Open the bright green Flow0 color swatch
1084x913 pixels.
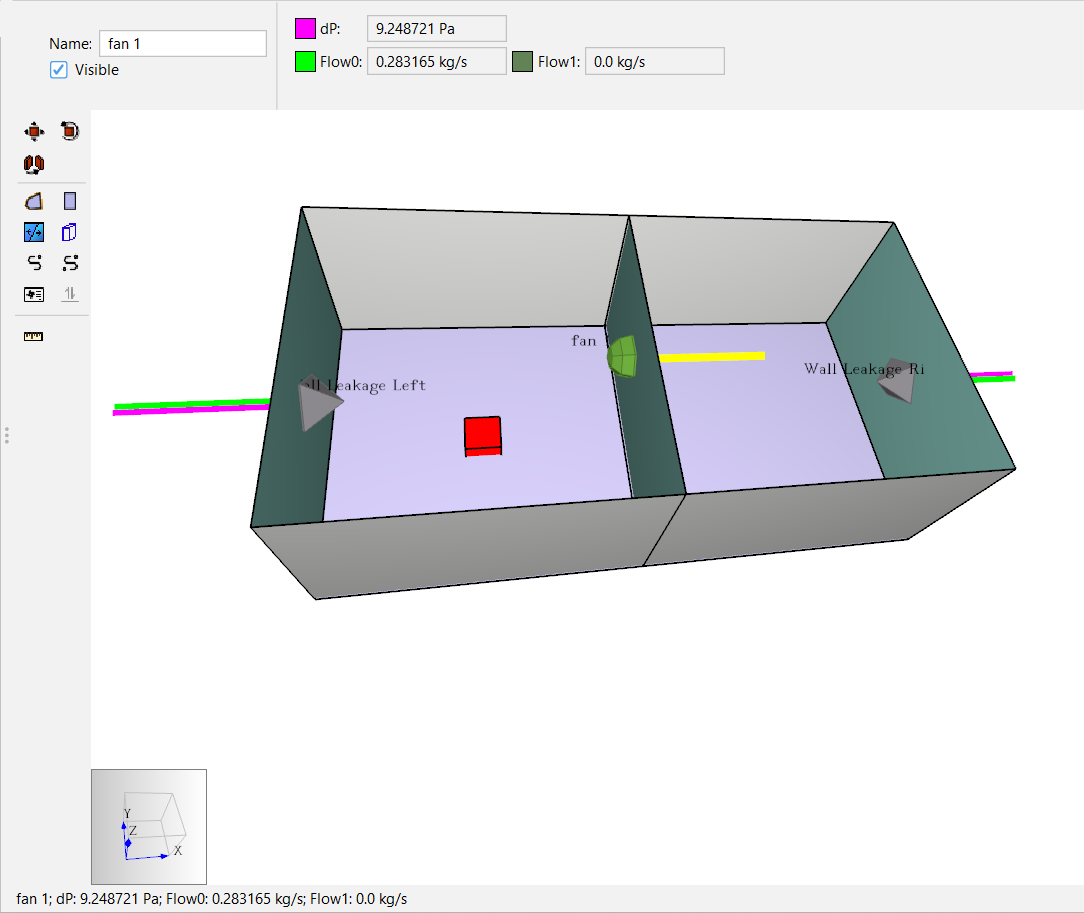306,62
